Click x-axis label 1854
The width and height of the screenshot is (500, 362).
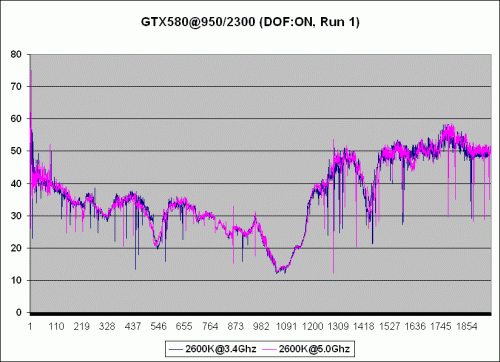click(466, 326)
